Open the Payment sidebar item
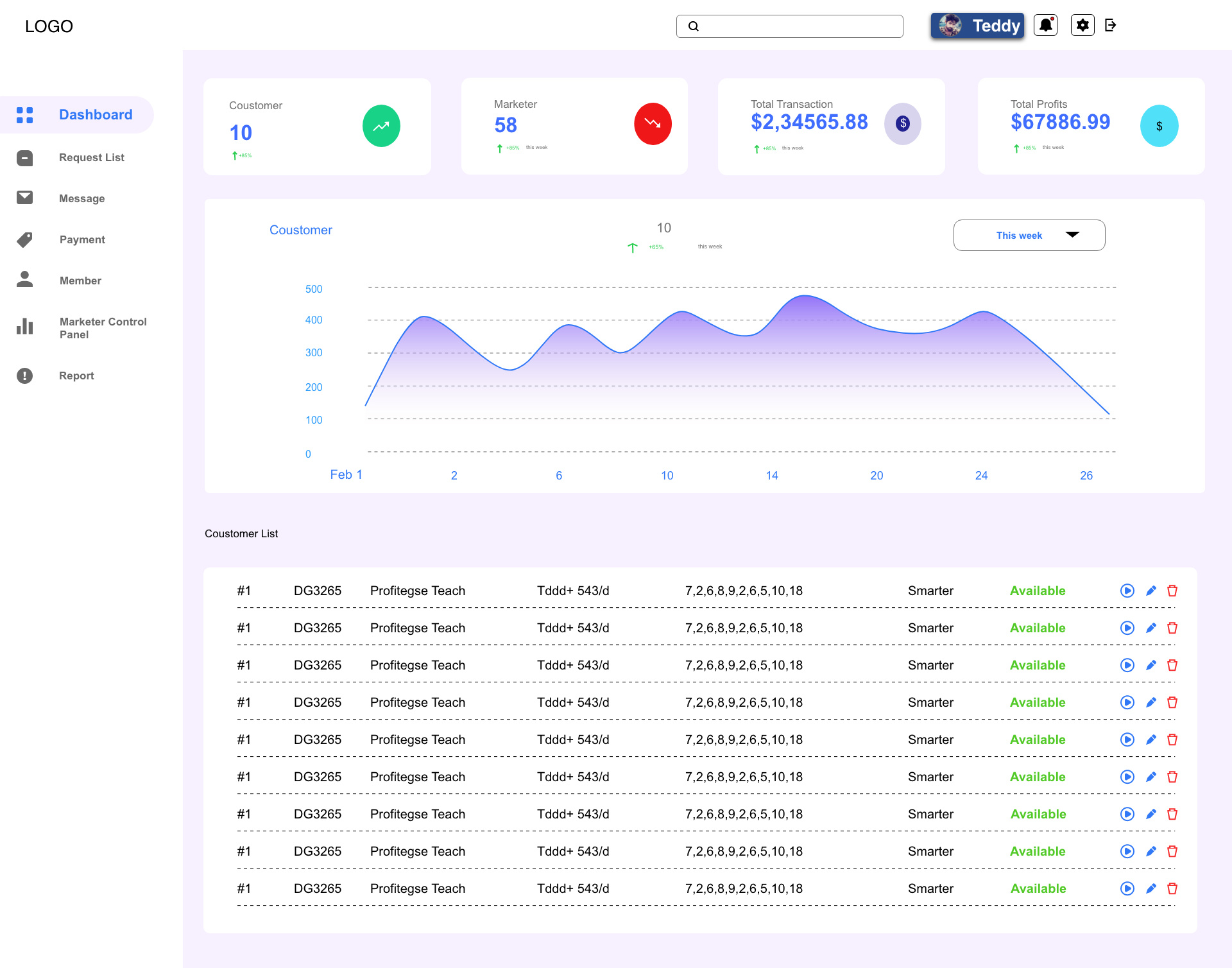This screenshot has height=968, width=1232. tap(82, 240)
